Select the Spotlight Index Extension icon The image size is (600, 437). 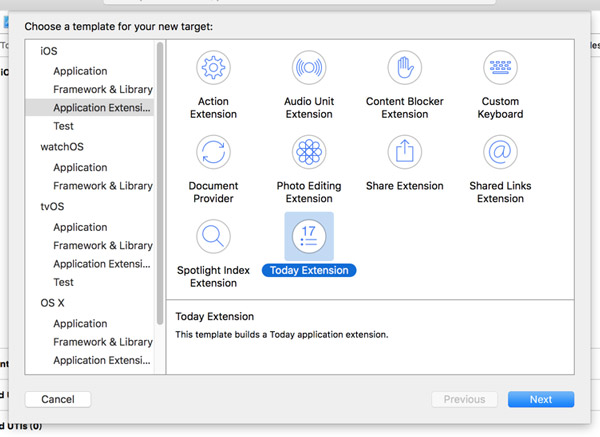pyautogui.click(x=213, y=238)
